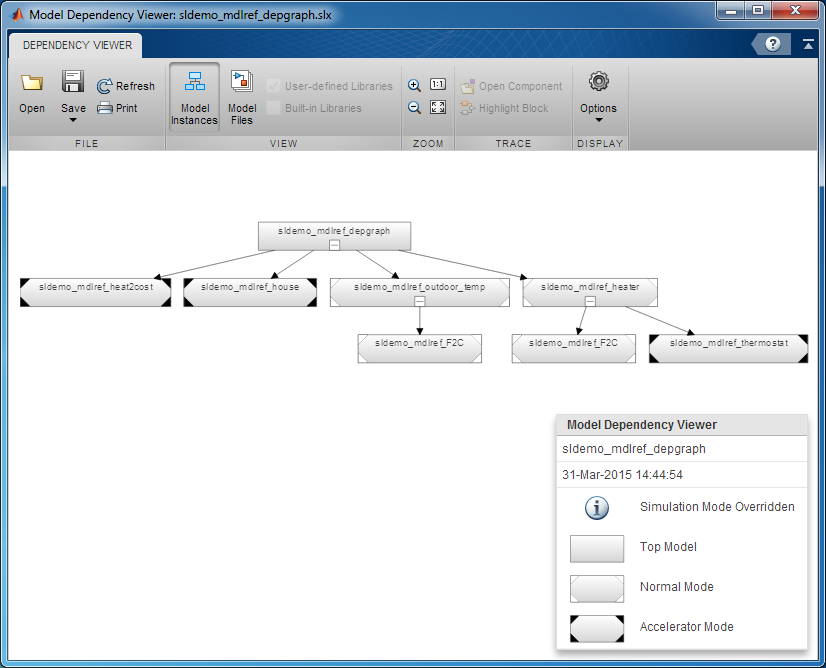The image size is (826, 668).
Task: Collapse the sldemo_mdlref_outdoor_temp node
Action: (419, 301)
